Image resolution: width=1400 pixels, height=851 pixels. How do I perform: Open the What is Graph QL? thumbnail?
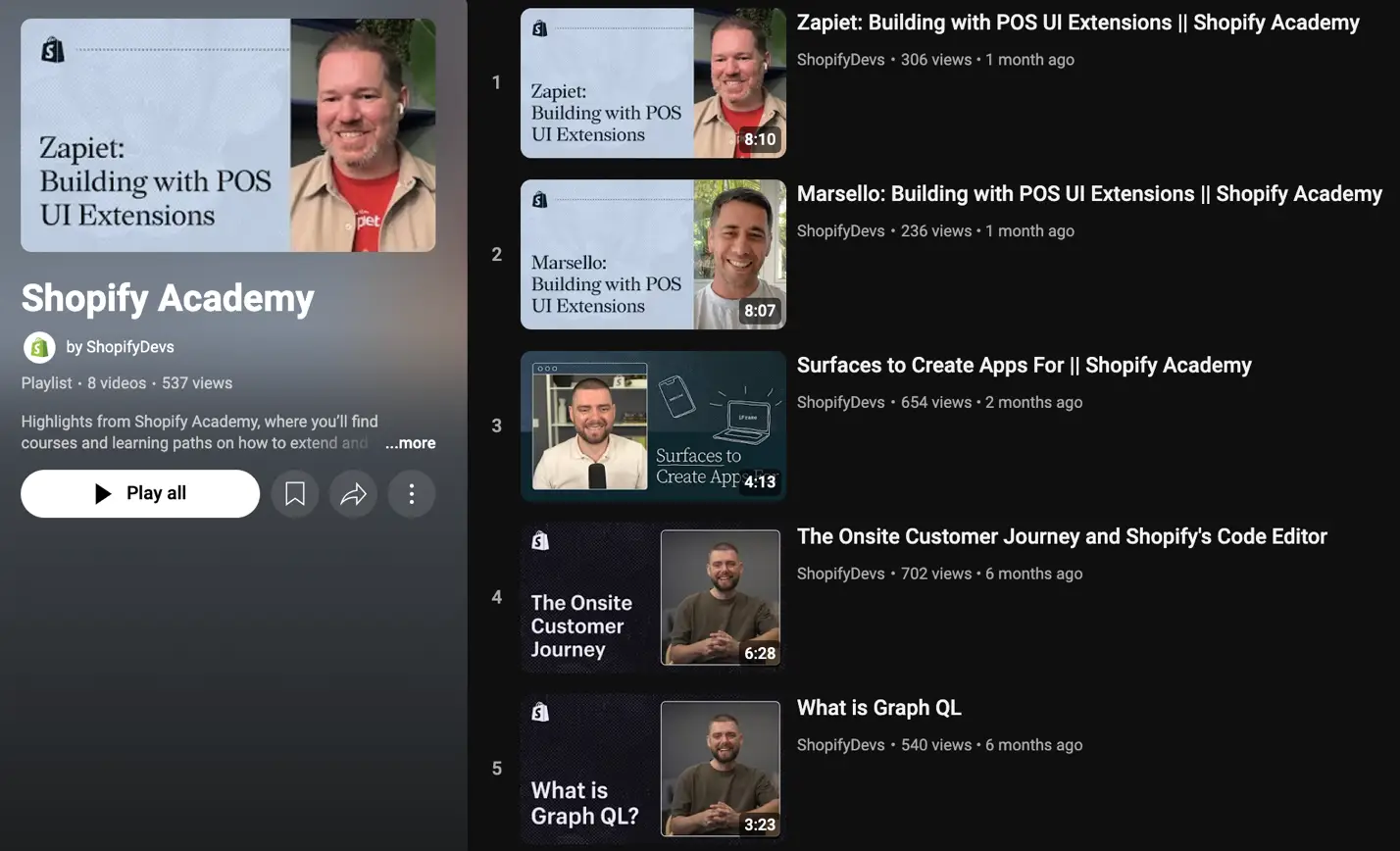coord(653,770)
